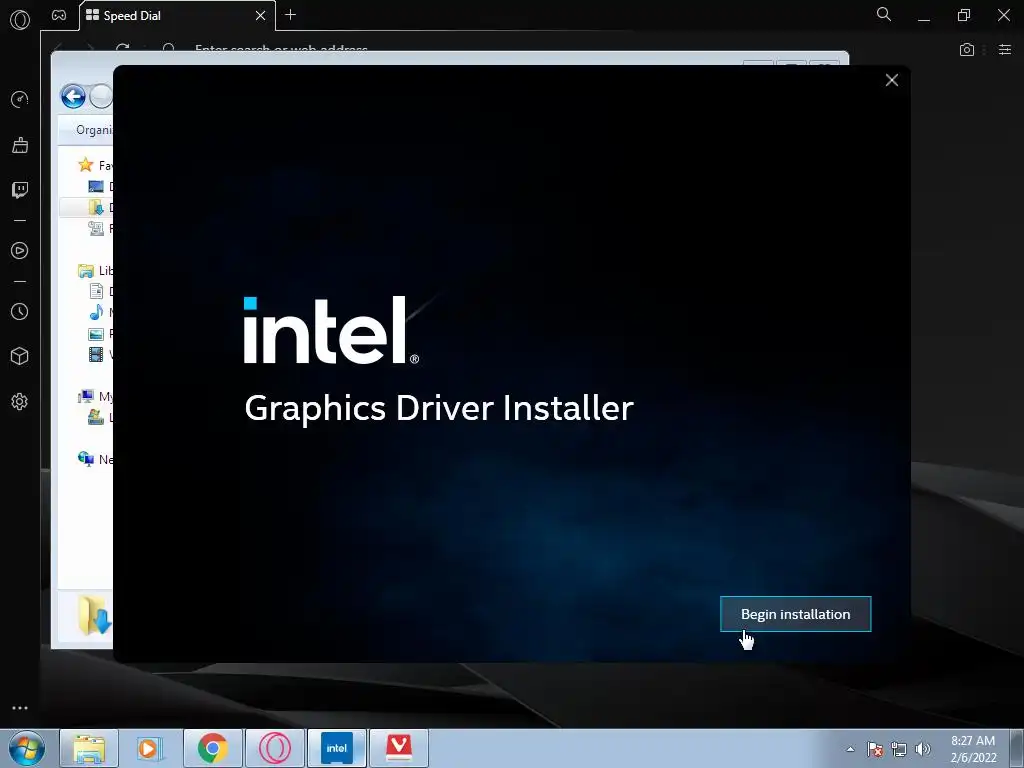Select the Videos library film icon in Explorer
Screen dimensions: 1024x768
point(96,355)
